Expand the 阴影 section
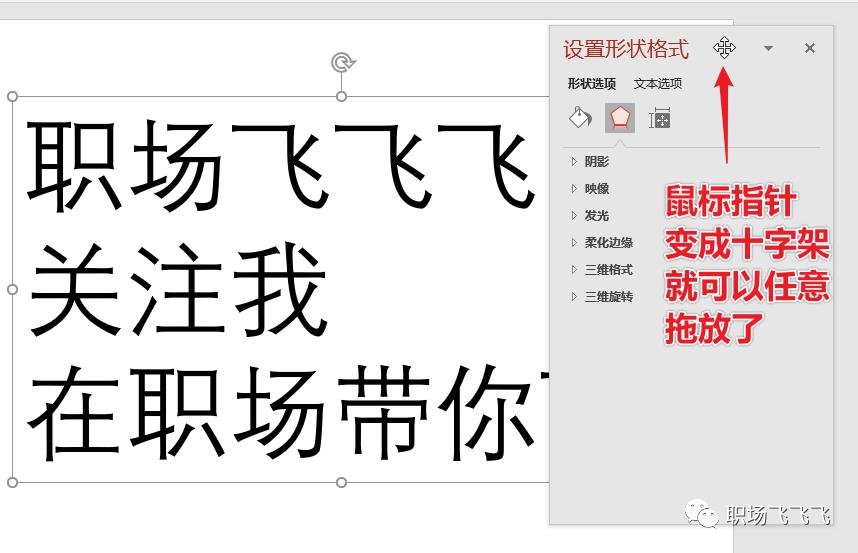Image resolution: width=858 pixels, height=553 pixels. pos(596,161)
